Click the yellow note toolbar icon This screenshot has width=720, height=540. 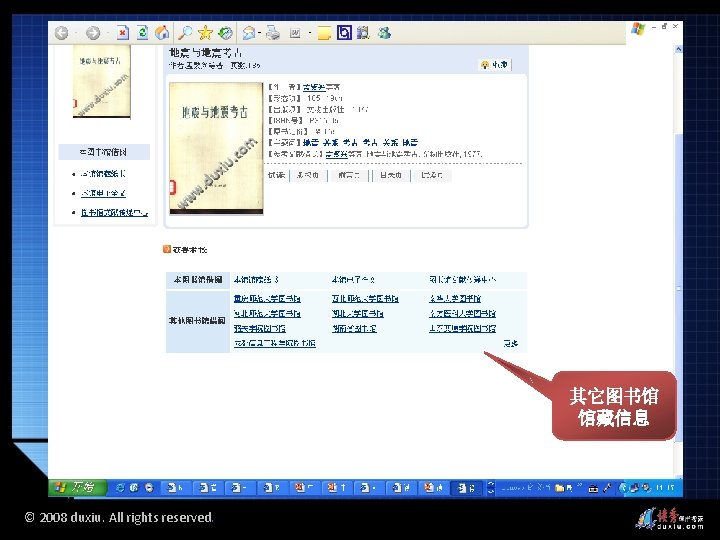click(324, 33)
